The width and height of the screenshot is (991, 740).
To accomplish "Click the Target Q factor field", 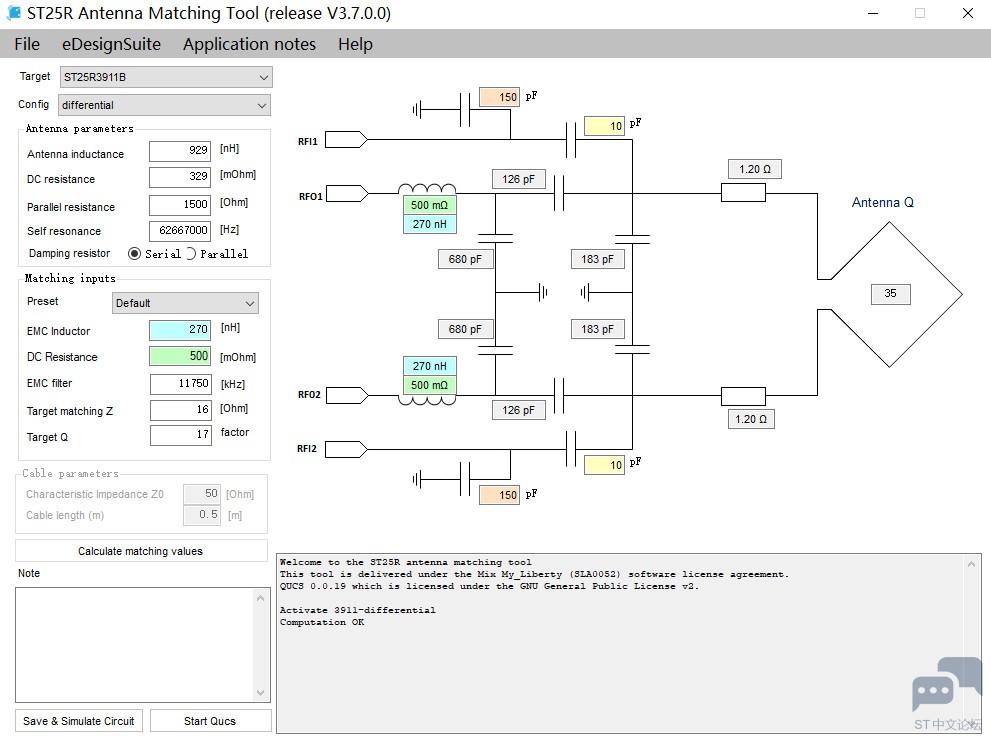I will pos(181,435).
